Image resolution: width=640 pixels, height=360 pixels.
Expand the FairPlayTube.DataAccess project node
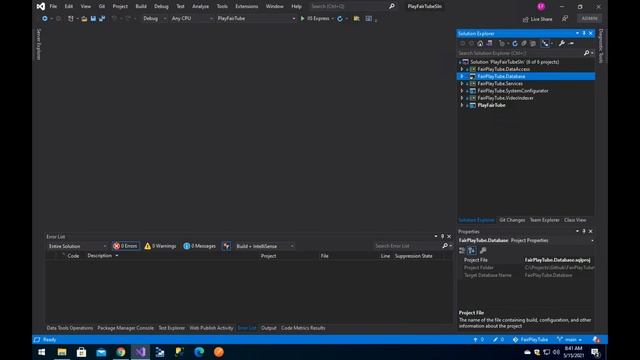tap(462, 69)
